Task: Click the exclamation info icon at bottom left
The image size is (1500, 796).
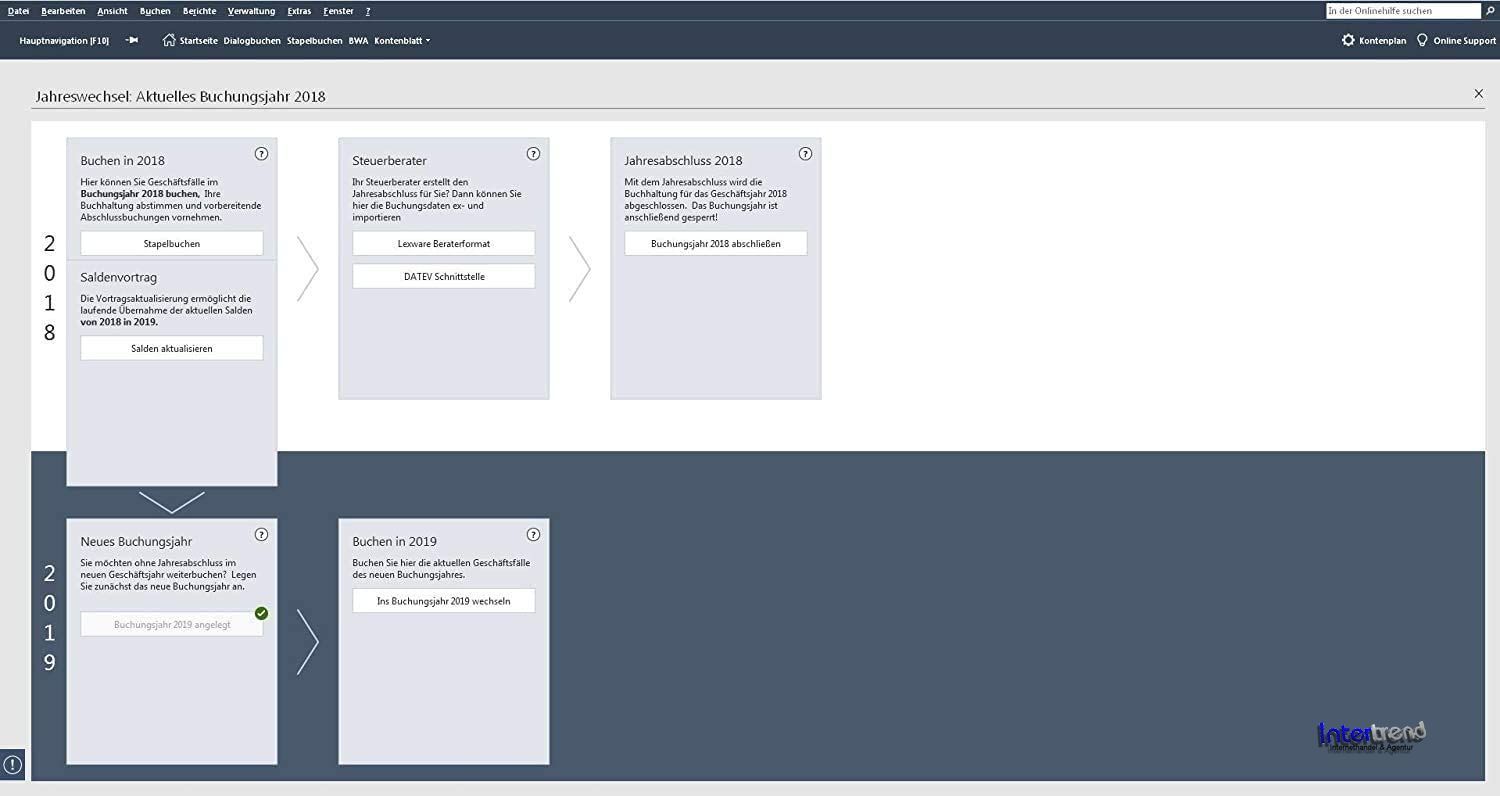Action: pyautogui.click(x=13, y=765)
